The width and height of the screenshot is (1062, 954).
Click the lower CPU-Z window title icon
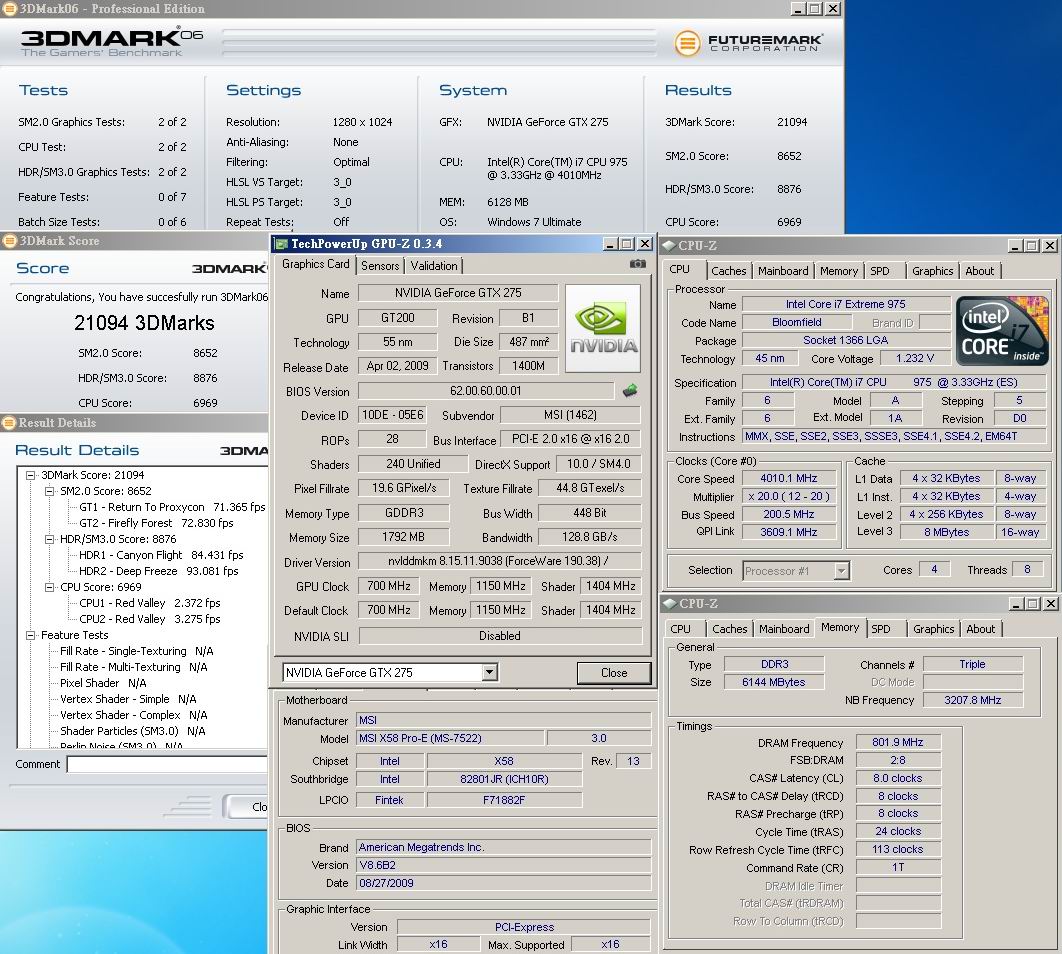click(670, 603)
